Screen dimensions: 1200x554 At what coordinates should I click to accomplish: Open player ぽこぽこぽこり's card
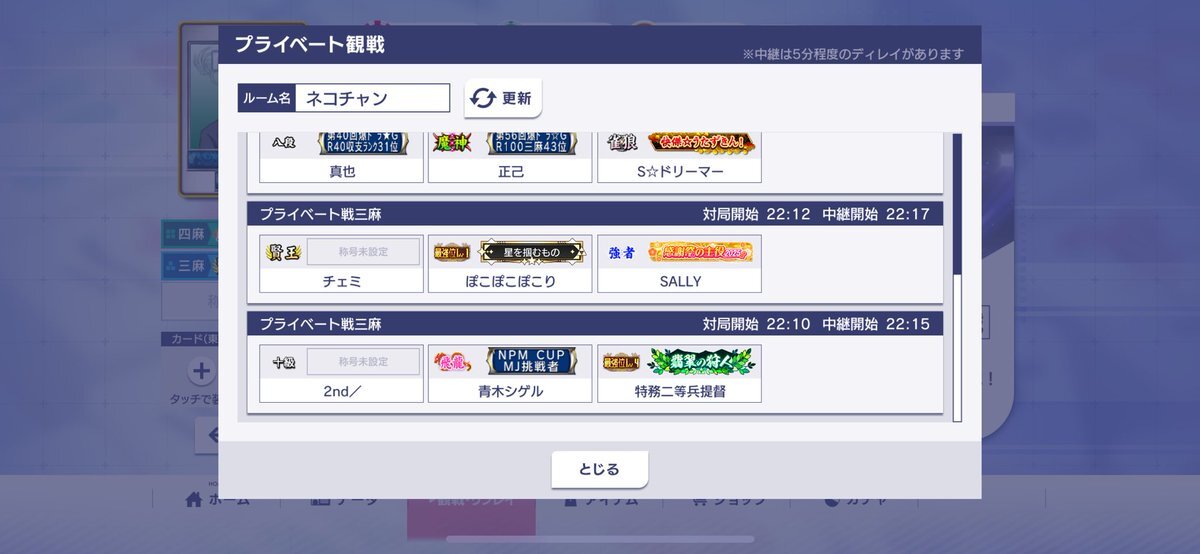510,264
